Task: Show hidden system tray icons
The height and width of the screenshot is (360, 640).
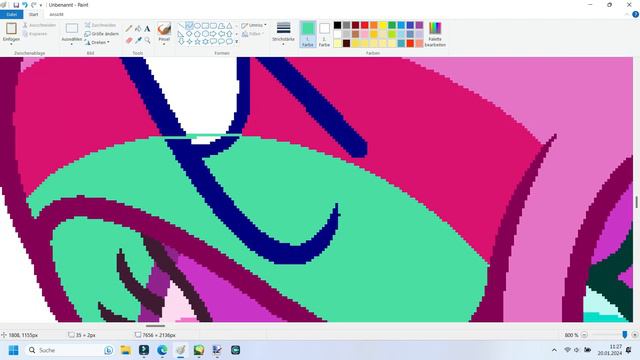Action: tap(554, 350)
